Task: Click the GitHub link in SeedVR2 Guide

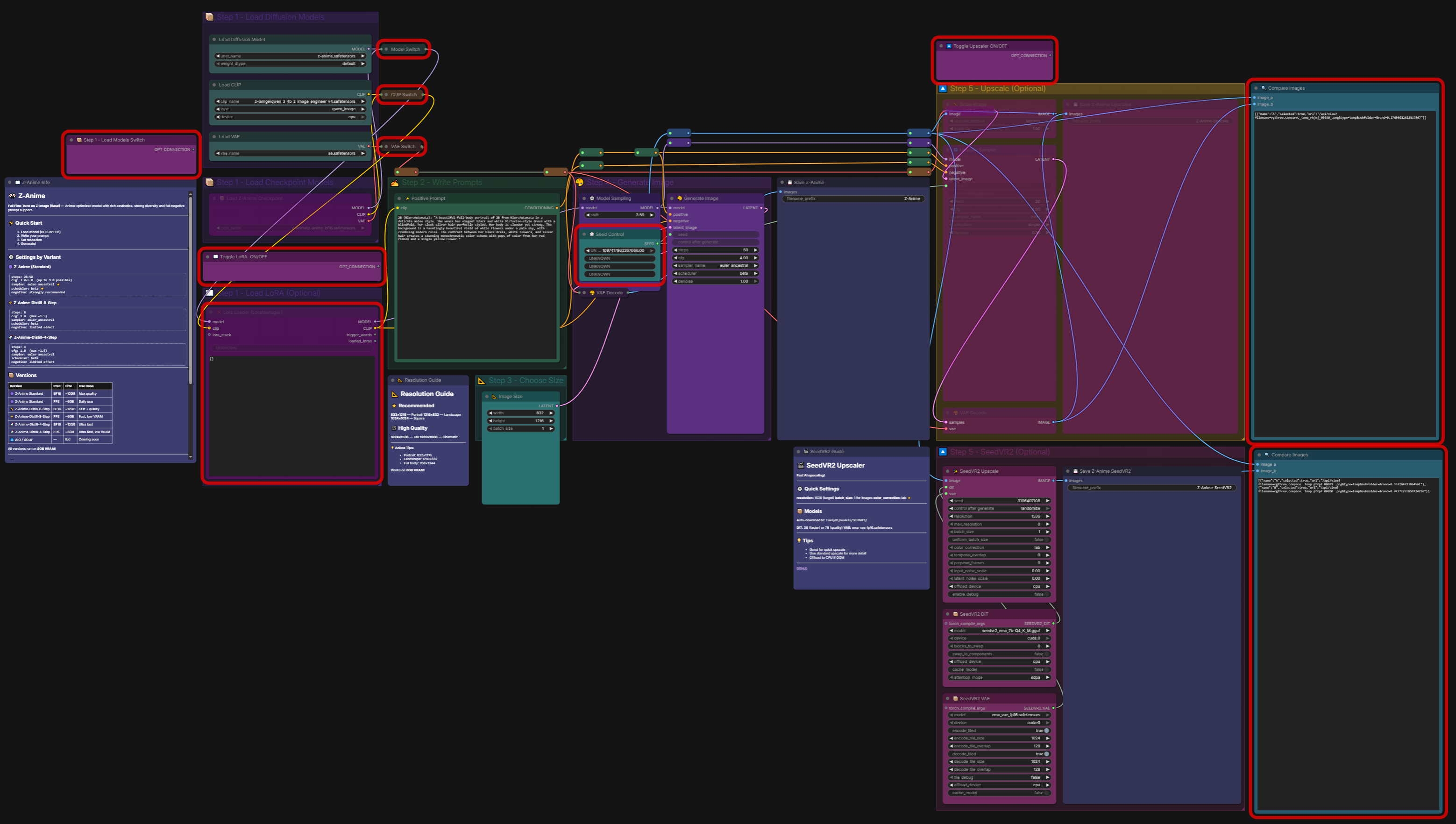Action: coord(802,568)
